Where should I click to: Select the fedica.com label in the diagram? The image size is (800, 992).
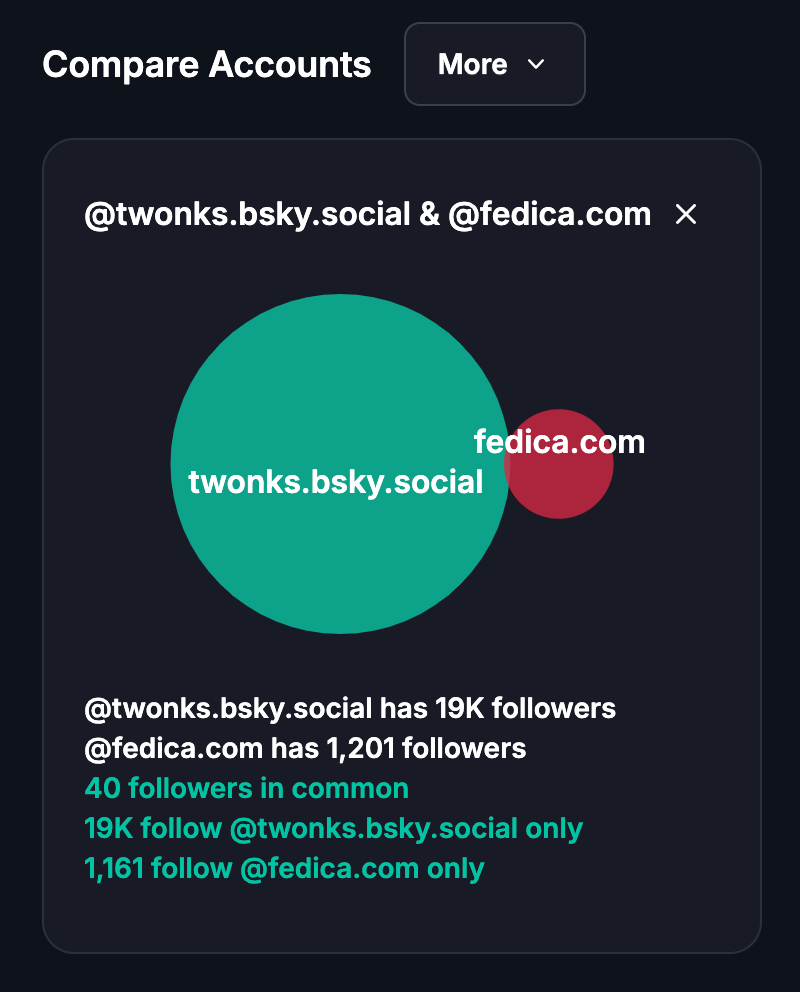(561, 441)
